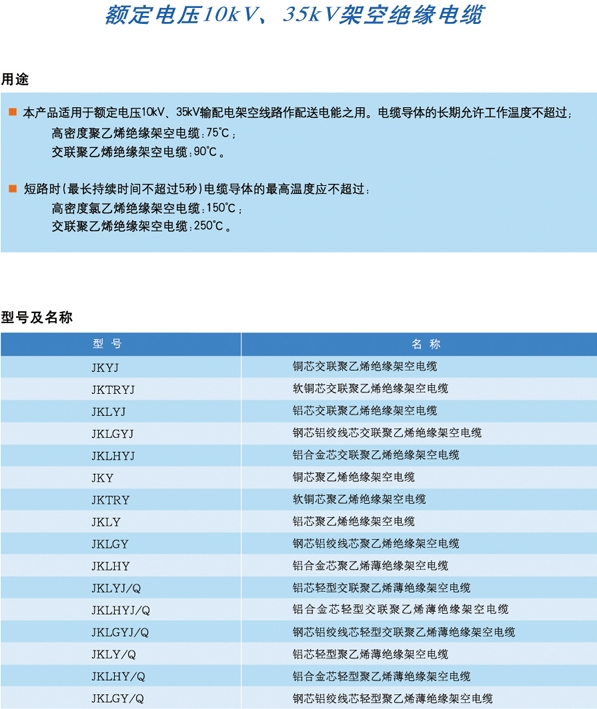Click the JKLGYJ/Q model code
Image resolution: width=597 pixels, height=709 pixels.
120,633
